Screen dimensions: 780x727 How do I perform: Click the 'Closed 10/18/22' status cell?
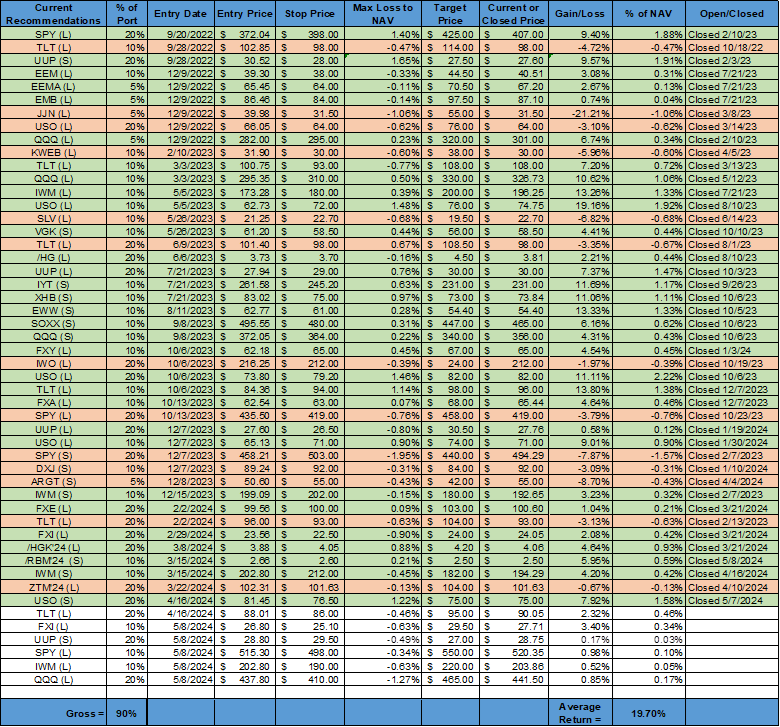point(732,48)
